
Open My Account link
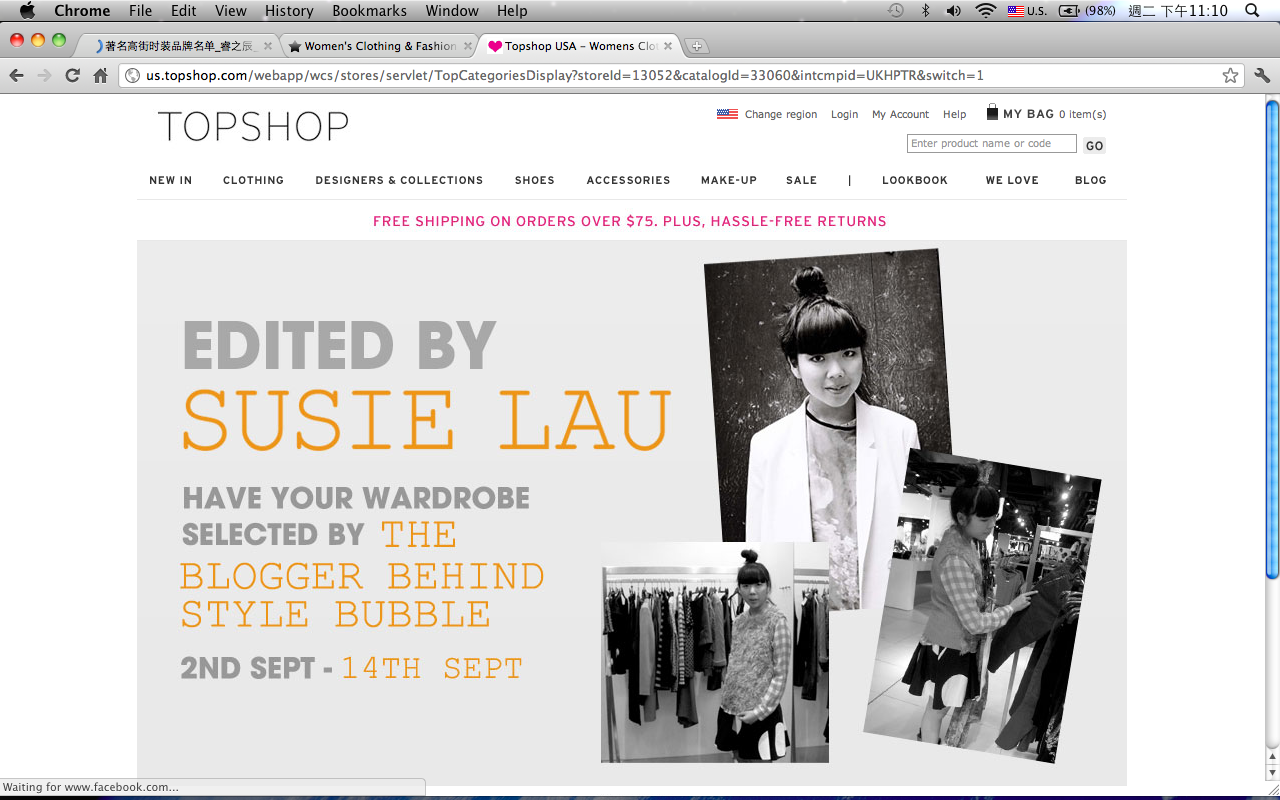coord(900,114)
